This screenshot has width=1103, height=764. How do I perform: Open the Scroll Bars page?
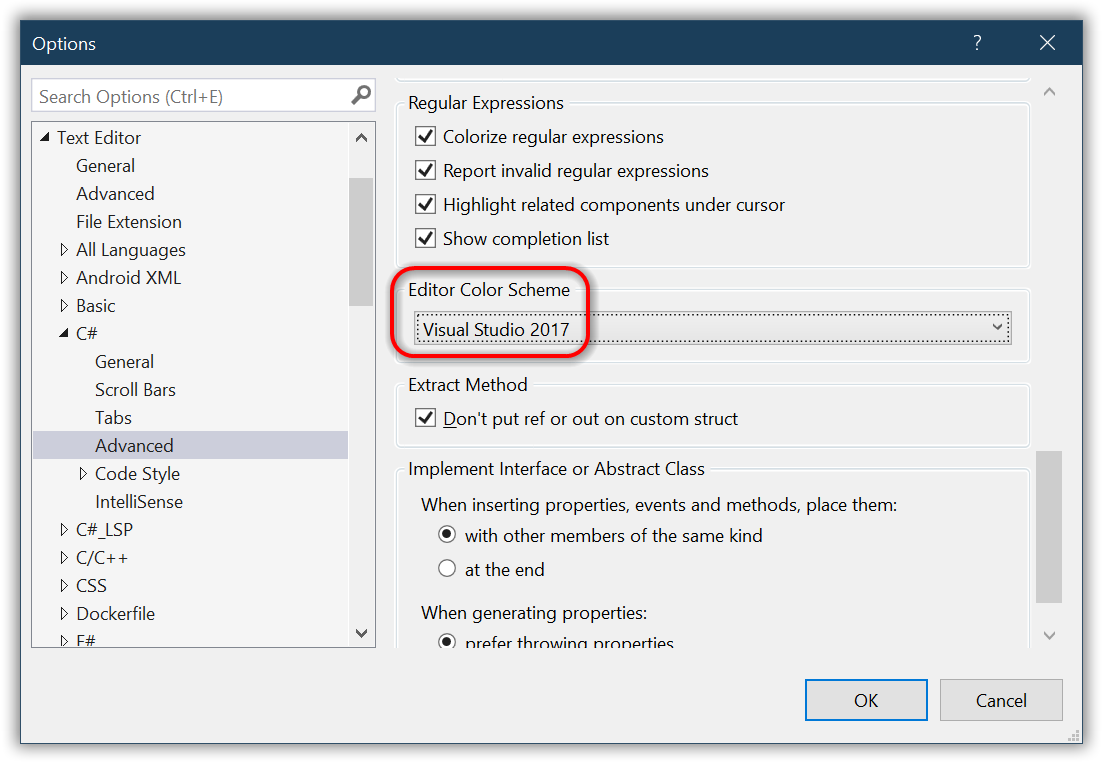click(x=135, y=390)
